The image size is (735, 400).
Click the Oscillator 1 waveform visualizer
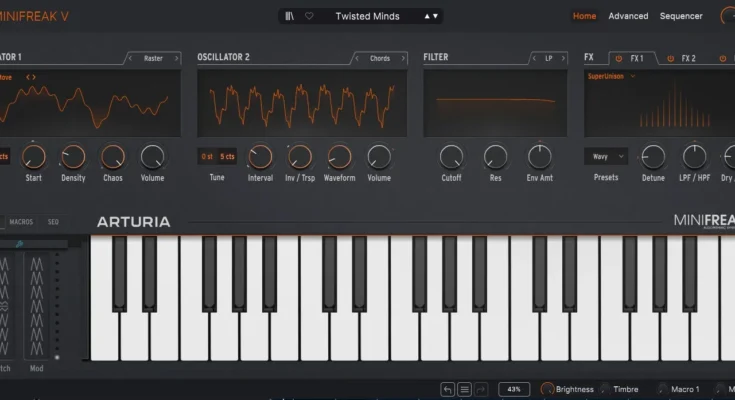click(x=90, y=103)
